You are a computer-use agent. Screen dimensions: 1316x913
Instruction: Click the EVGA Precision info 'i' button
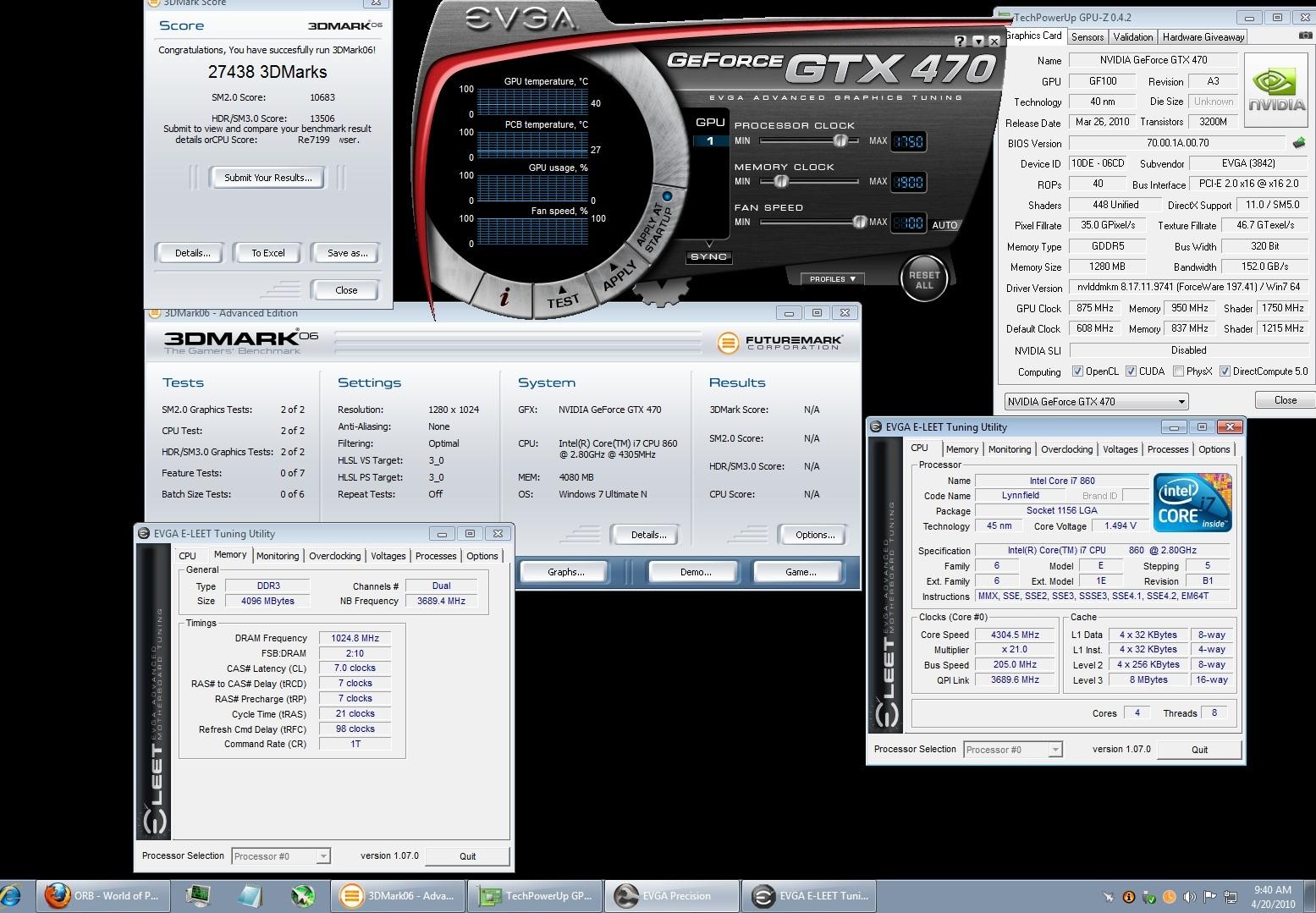pyautogui.click(x=505, y=297)
